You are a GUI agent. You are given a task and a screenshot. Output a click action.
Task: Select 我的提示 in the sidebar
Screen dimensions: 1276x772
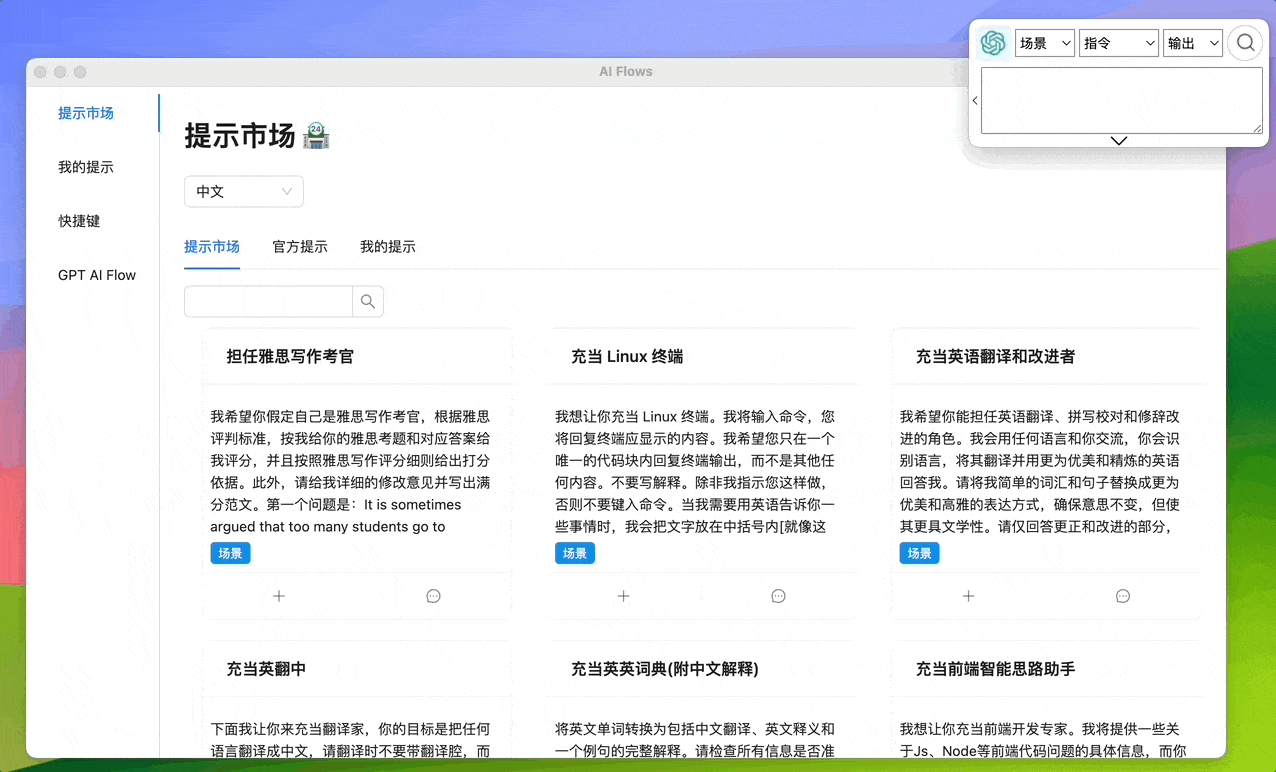86,167
